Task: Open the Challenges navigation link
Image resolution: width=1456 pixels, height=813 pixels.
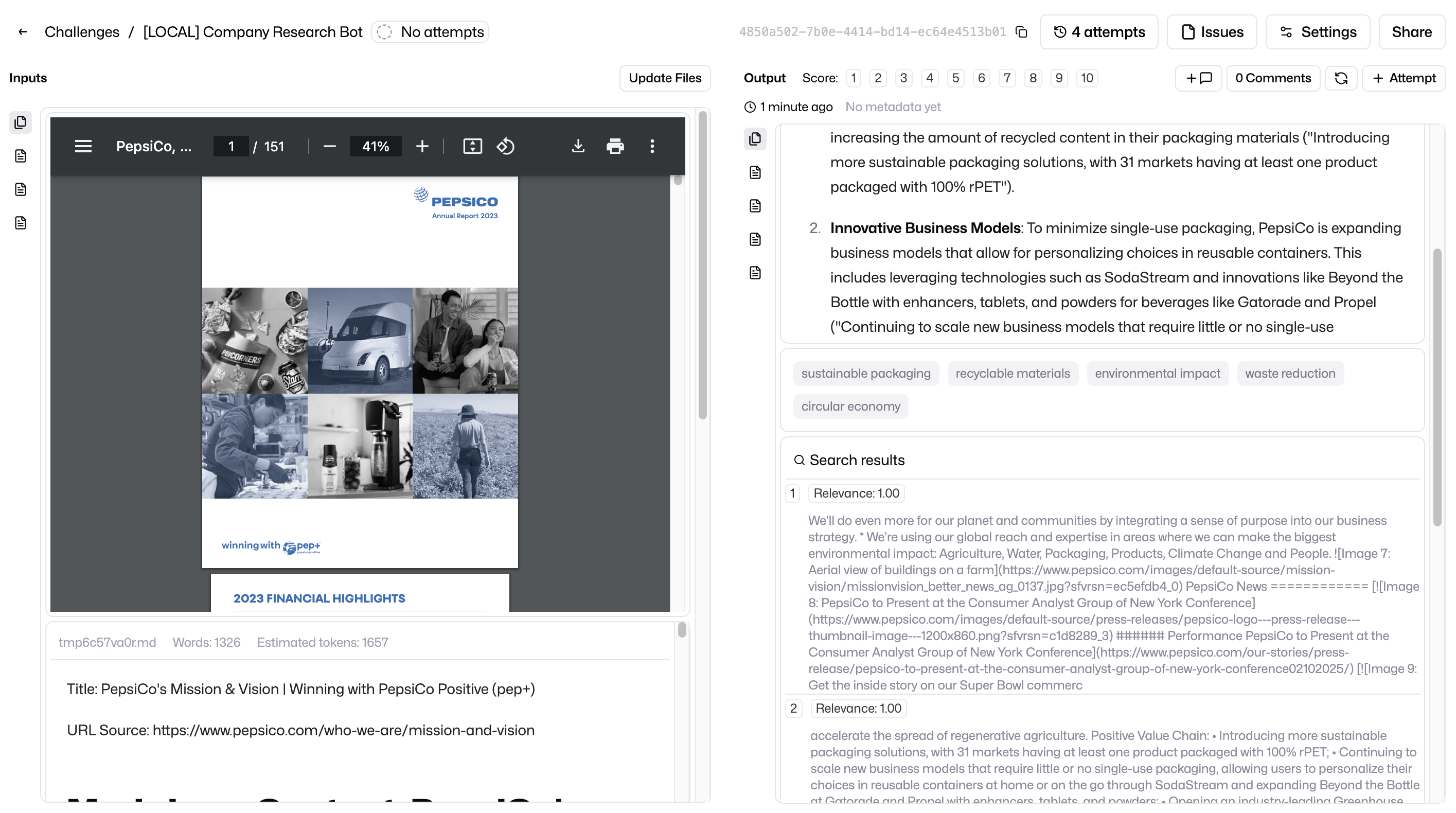Action: pos(82,32)
